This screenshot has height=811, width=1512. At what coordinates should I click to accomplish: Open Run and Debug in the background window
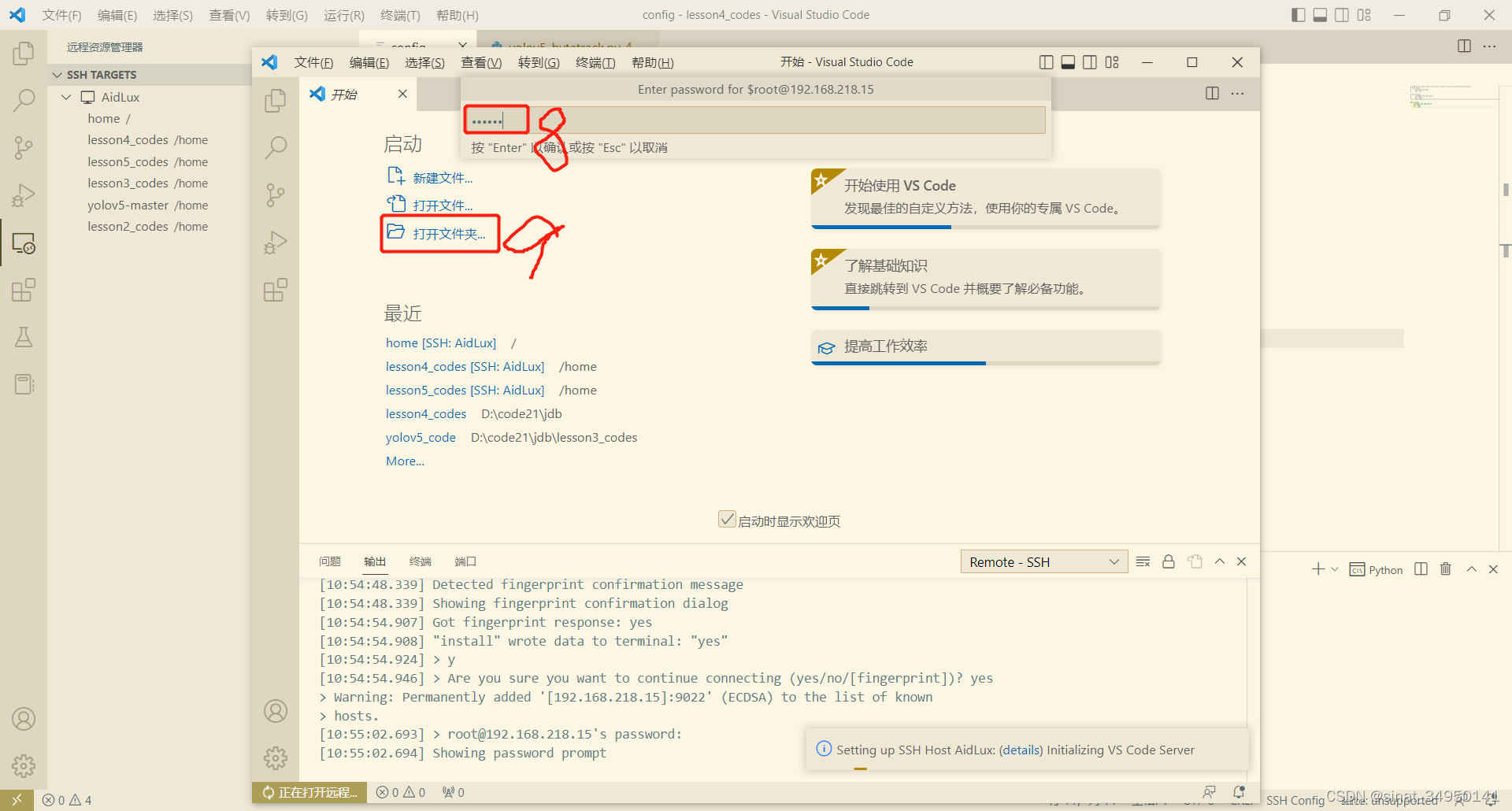pos(24,194)
